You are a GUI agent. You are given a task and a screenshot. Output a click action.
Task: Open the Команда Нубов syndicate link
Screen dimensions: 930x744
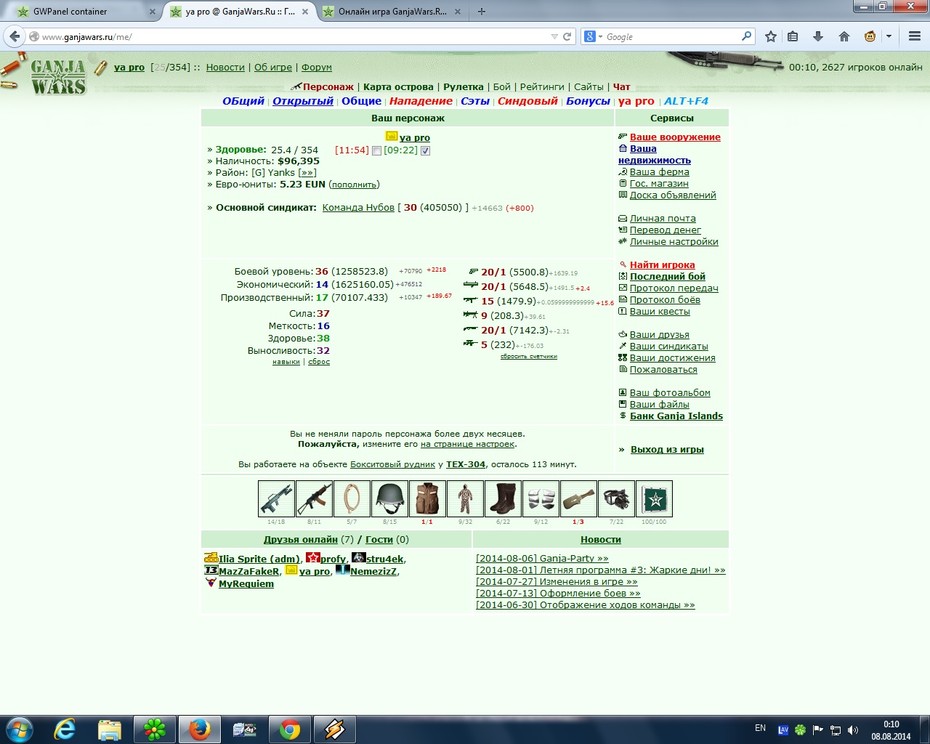point(358,208)
